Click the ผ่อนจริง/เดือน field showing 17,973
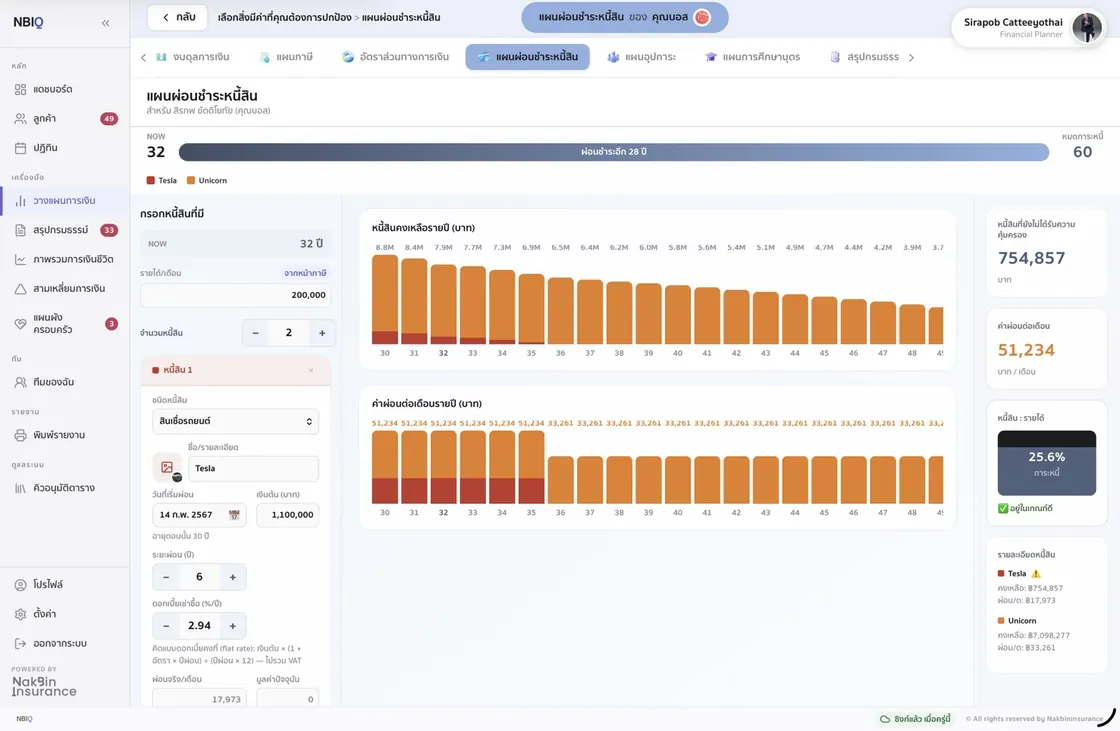This screenshot has height=731, width=1120. click(199, 698)
